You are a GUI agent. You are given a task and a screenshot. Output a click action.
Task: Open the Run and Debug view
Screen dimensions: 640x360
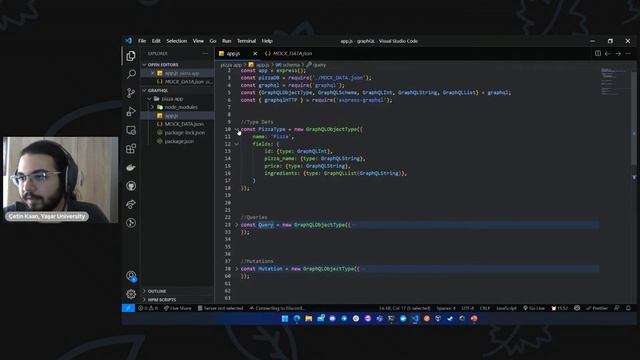[131, 111]
